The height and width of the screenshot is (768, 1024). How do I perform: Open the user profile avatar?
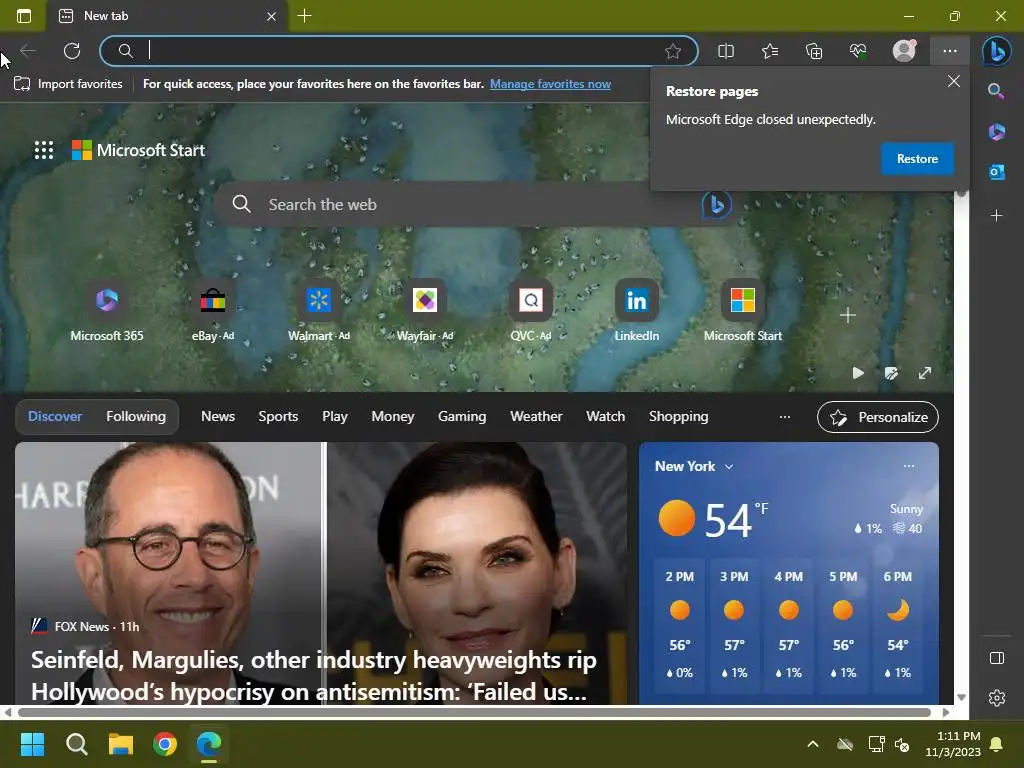[x=904, y=51]
